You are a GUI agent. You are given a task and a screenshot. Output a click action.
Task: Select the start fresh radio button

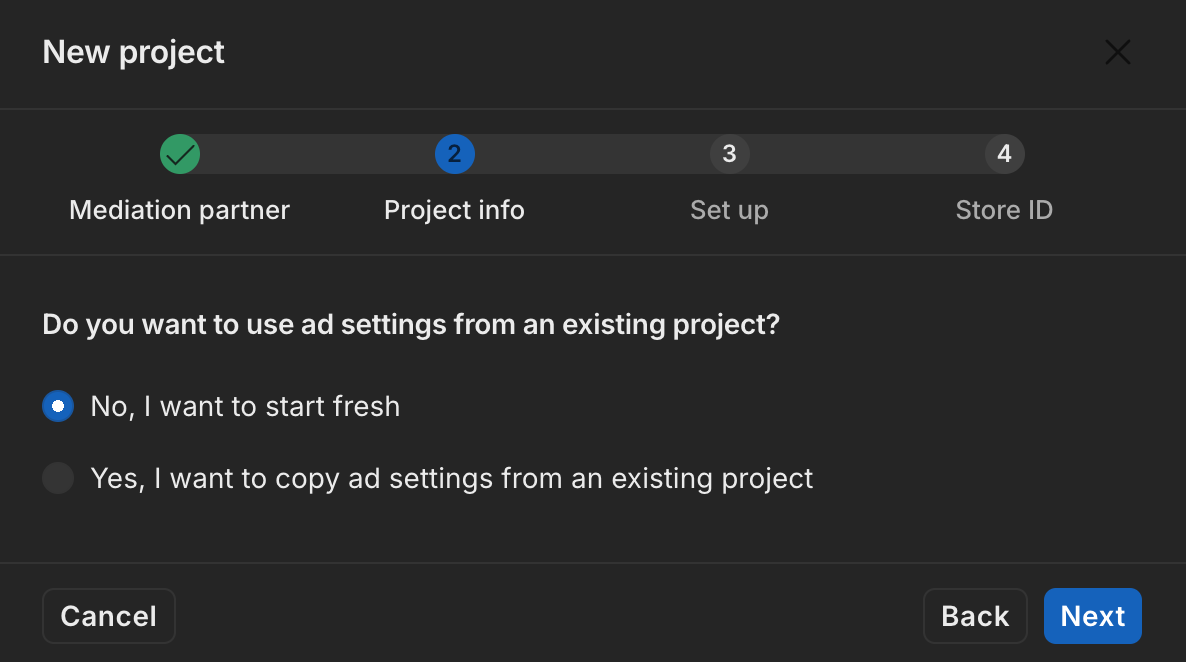click(x=58, y=406)
